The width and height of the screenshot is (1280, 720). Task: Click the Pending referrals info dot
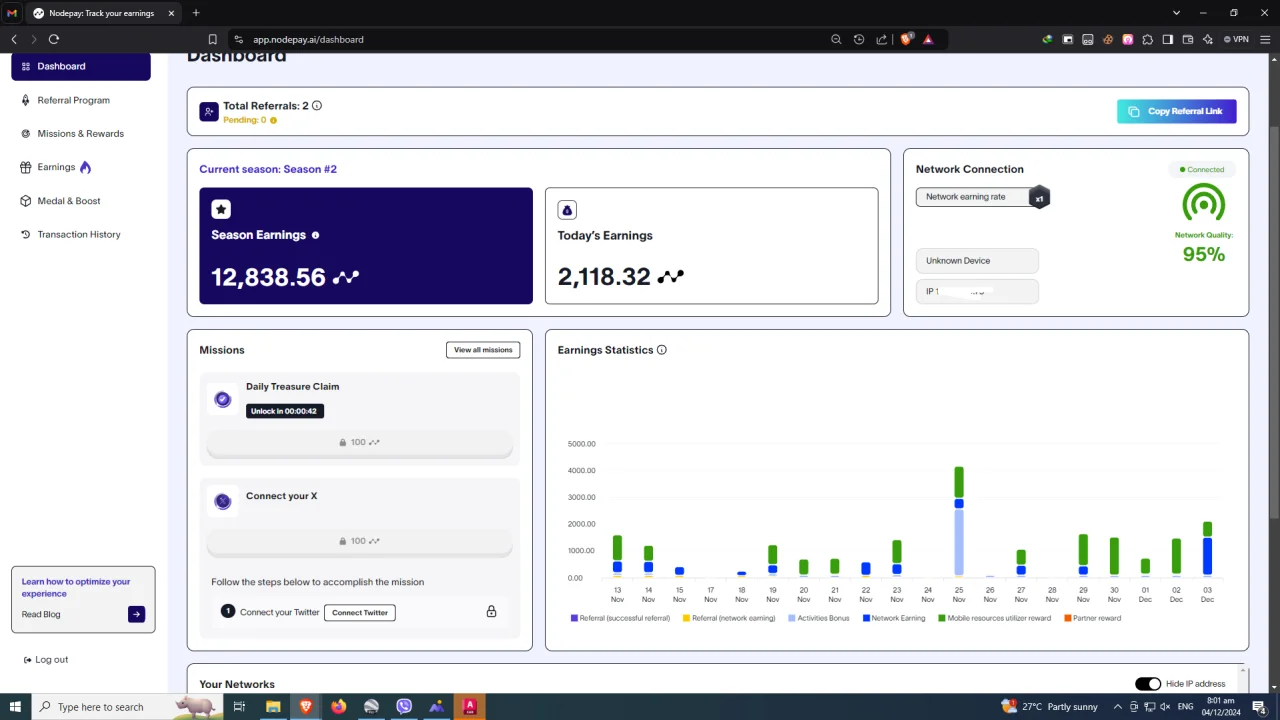point(273,120)
